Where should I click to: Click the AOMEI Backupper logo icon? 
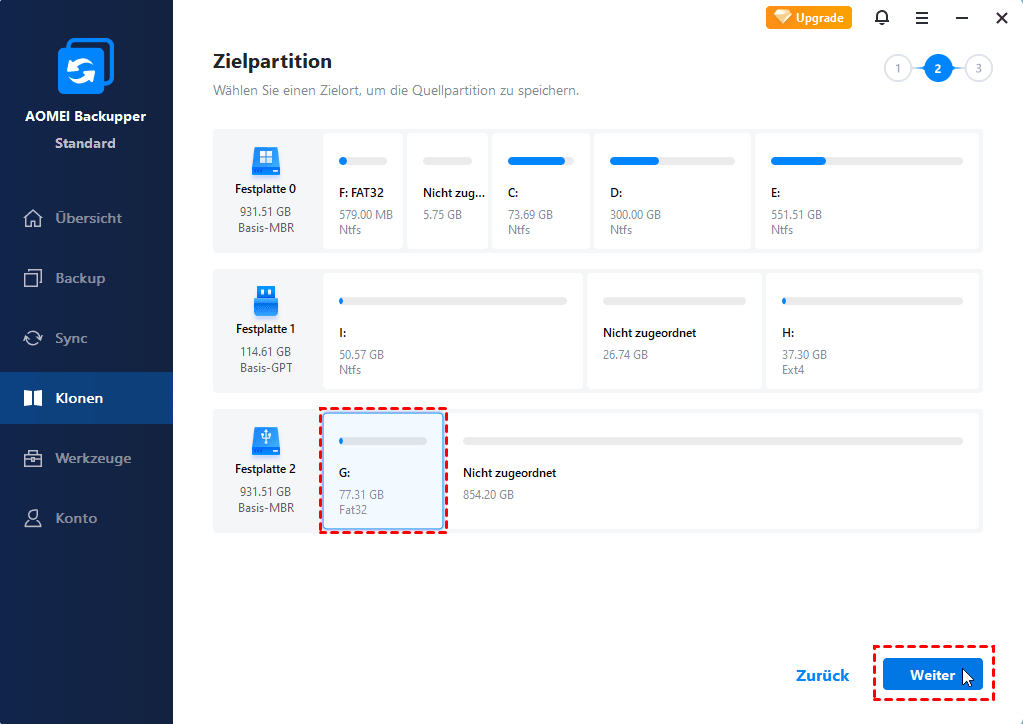coord(85,66)
